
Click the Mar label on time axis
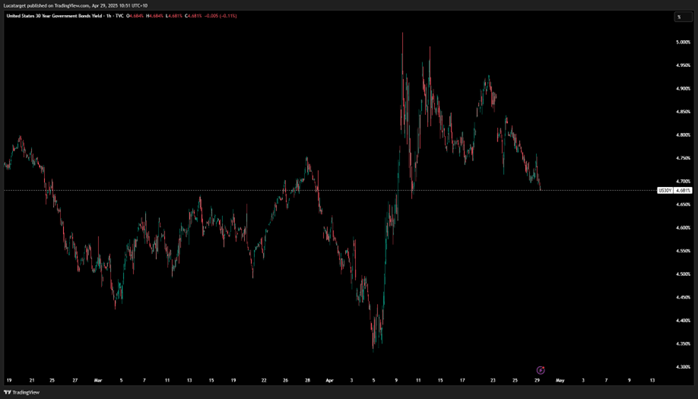pyautogui.click(x=98, y=380)
